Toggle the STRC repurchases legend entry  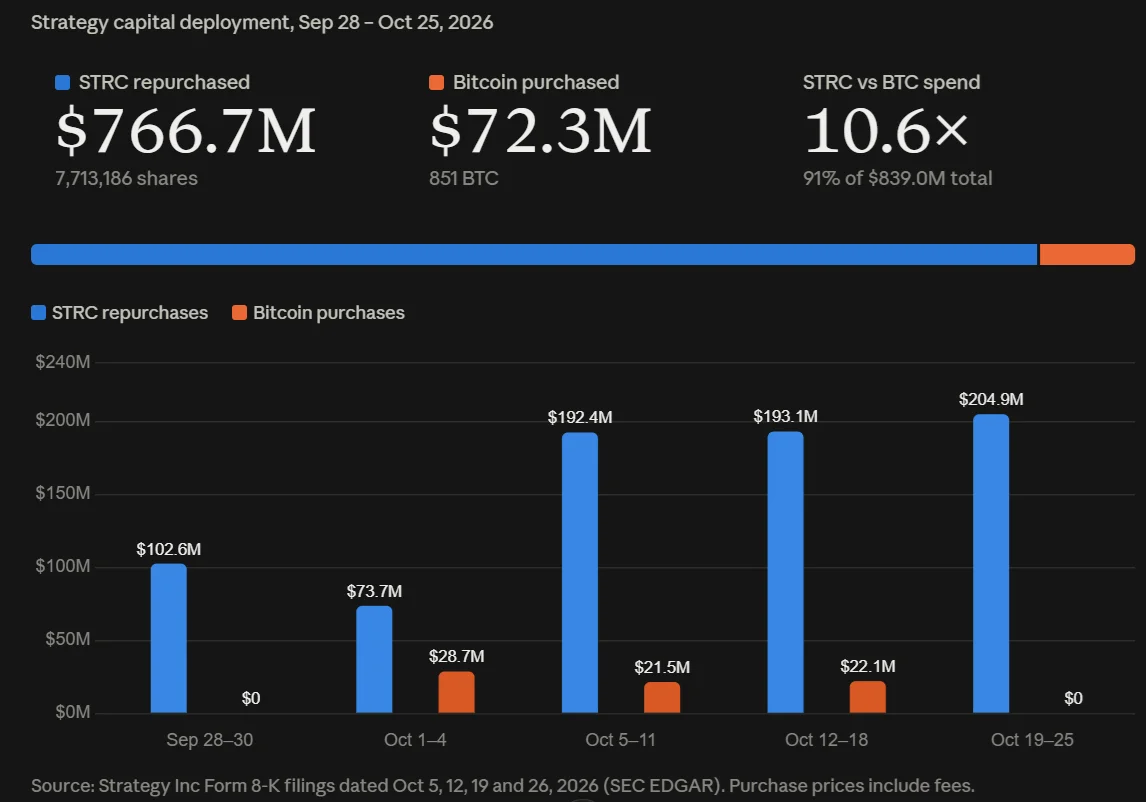(120, 313)
